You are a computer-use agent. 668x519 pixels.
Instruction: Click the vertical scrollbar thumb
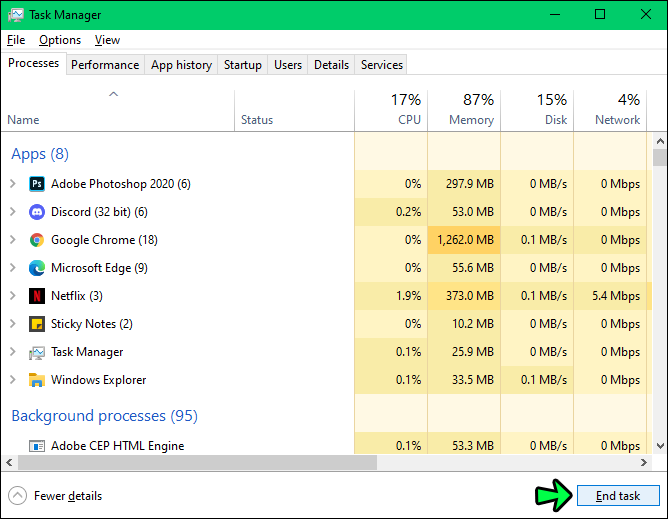pos(660,157)
